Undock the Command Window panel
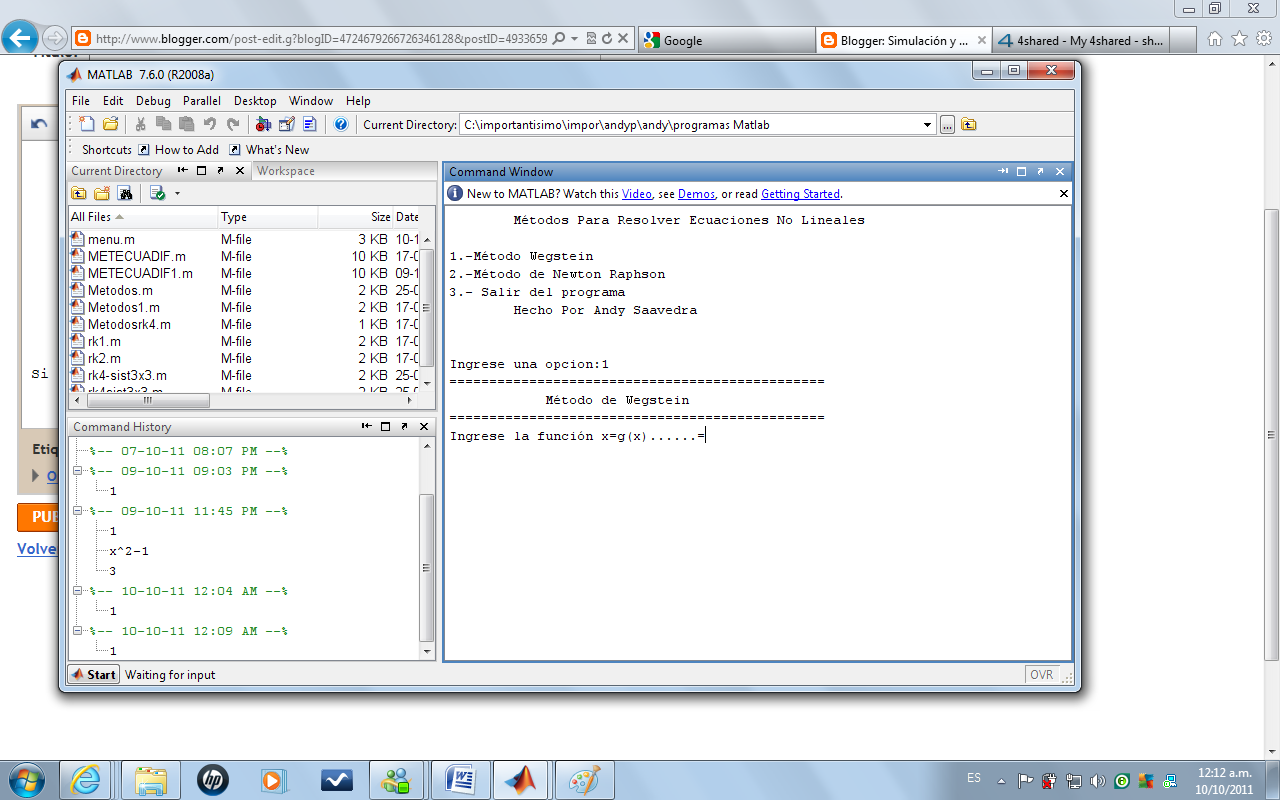 point(1040,172)
